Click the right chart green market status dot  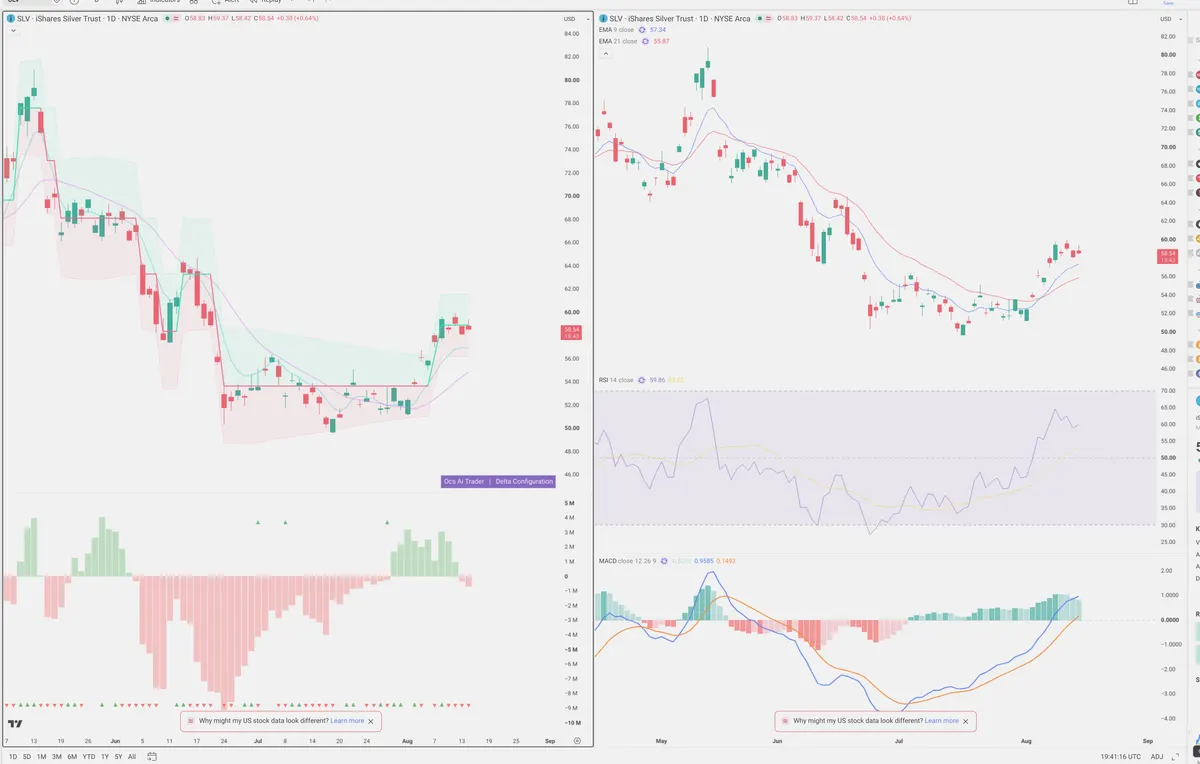[x=759, y=18]
